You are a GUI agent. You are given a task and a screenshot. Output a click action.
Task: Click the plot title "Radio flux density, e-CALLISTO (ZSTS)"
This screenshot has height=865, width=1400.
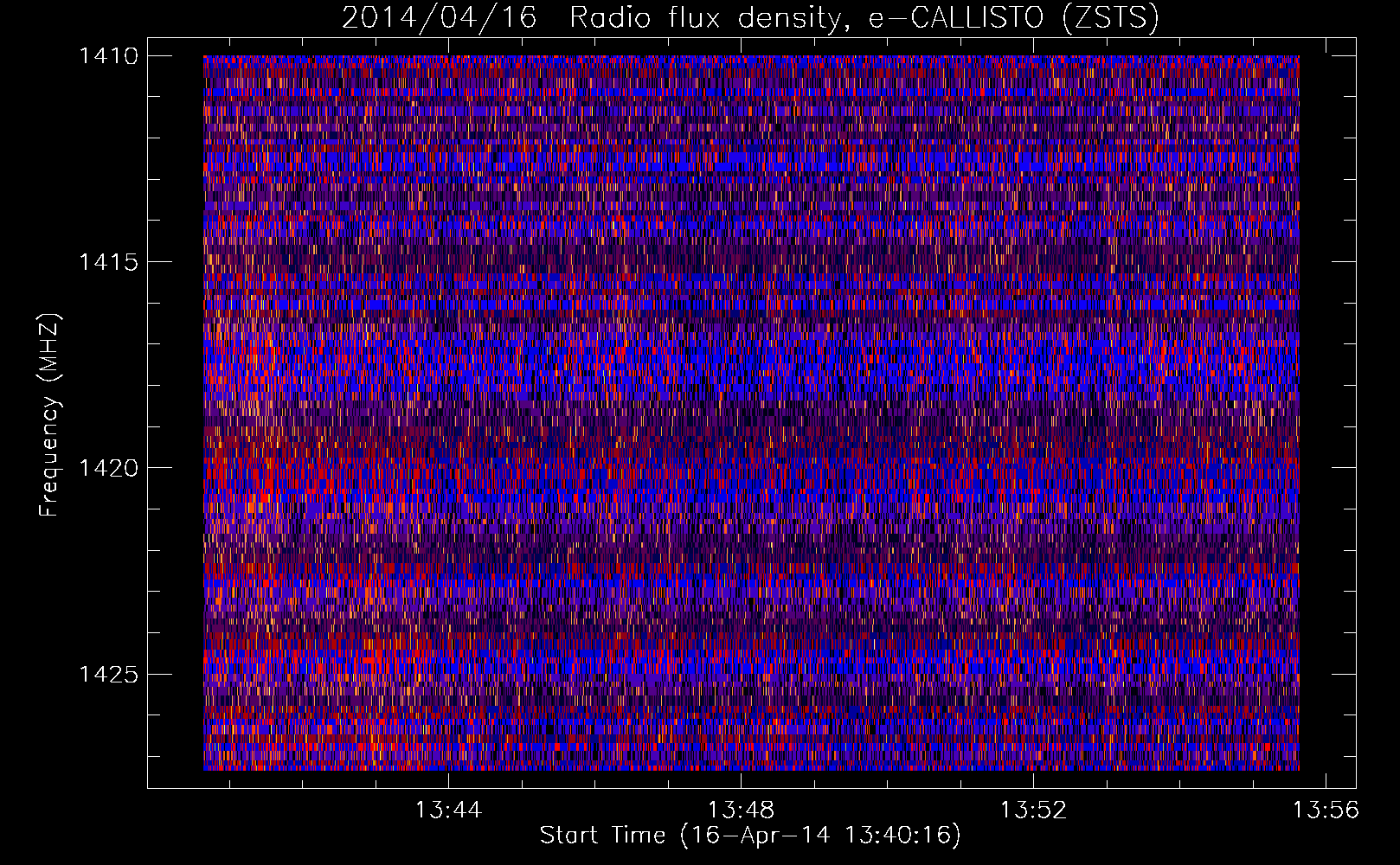click(x=864, y=17)
